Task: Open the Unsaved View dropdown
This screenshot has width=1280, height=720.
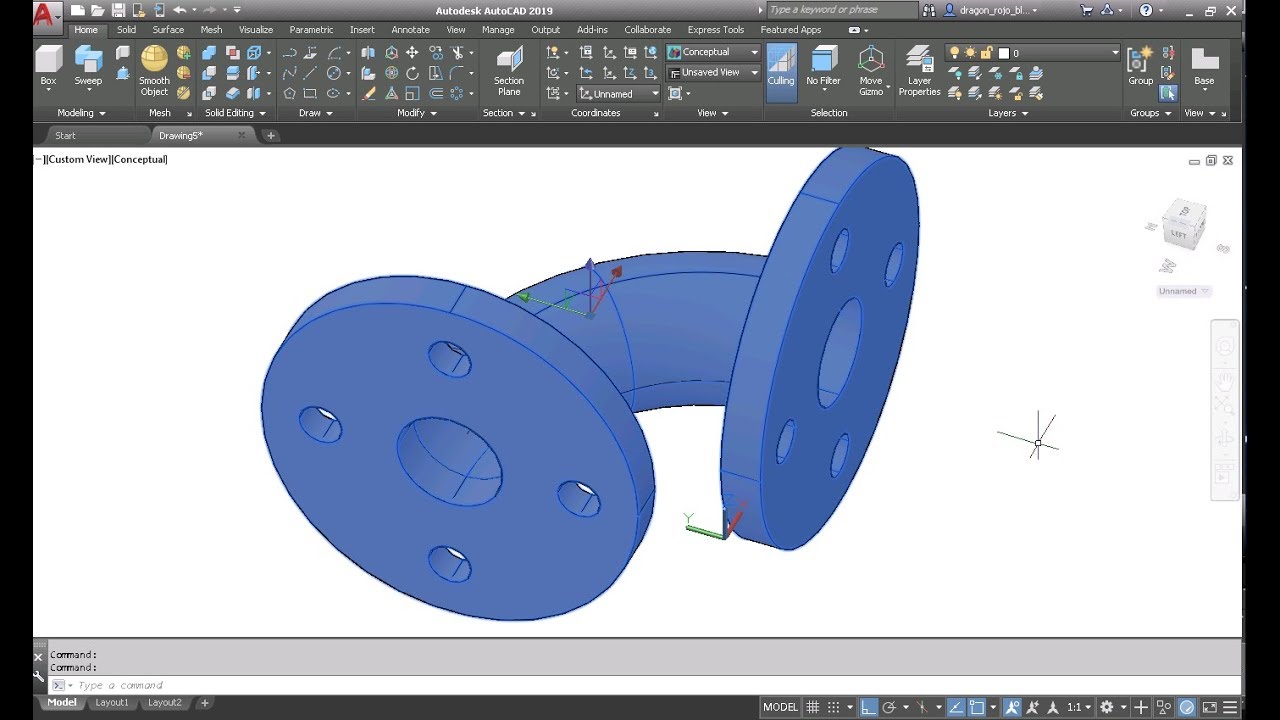Action: coord(713,73)
